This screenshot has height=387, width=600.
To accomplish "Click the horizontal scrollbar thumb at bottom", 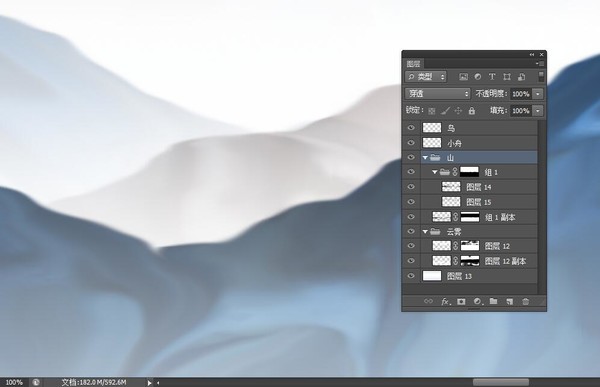I will click(501, 382).
